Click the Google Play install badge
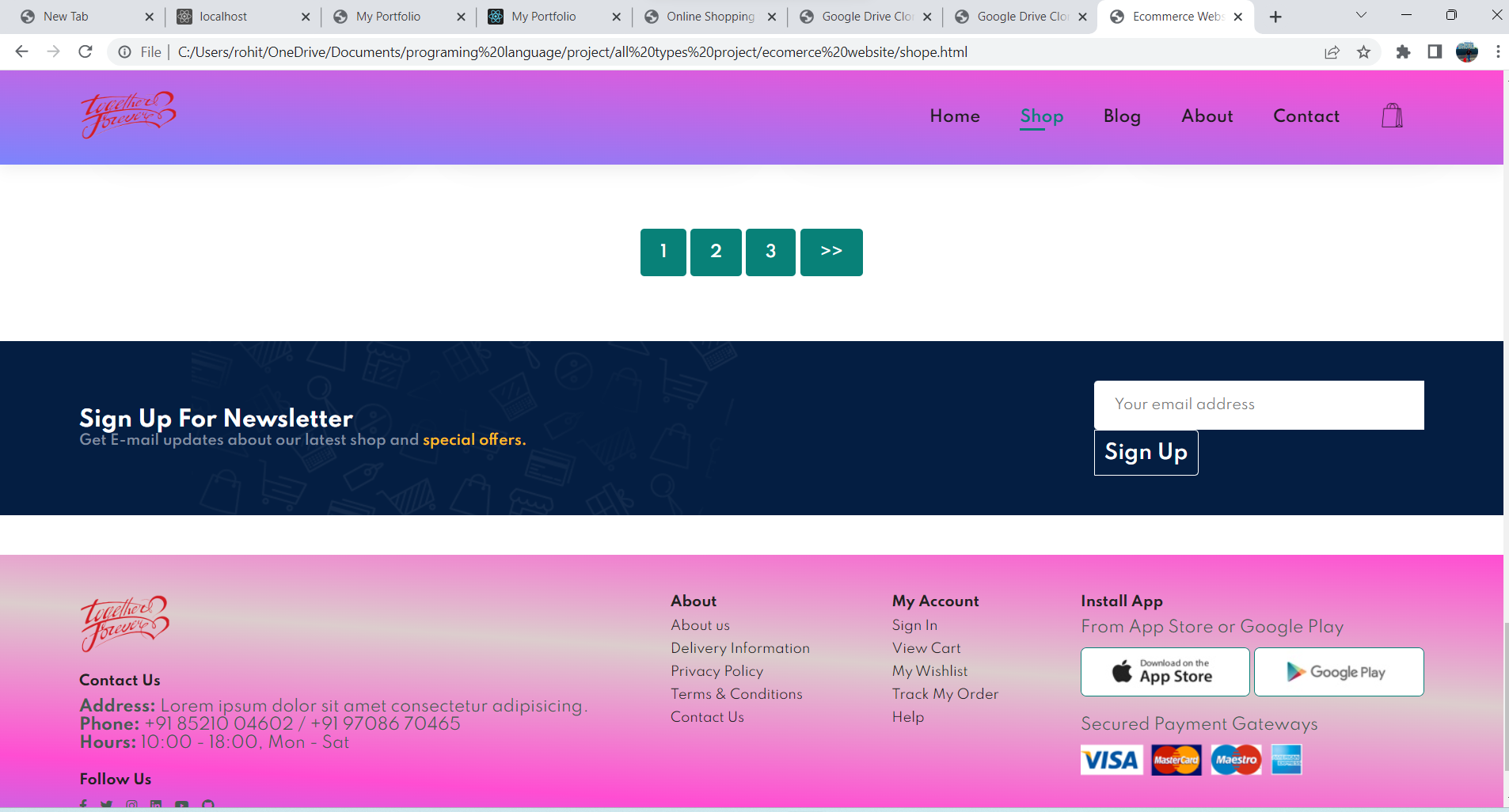The image size is (1509, 812). 1338,671
